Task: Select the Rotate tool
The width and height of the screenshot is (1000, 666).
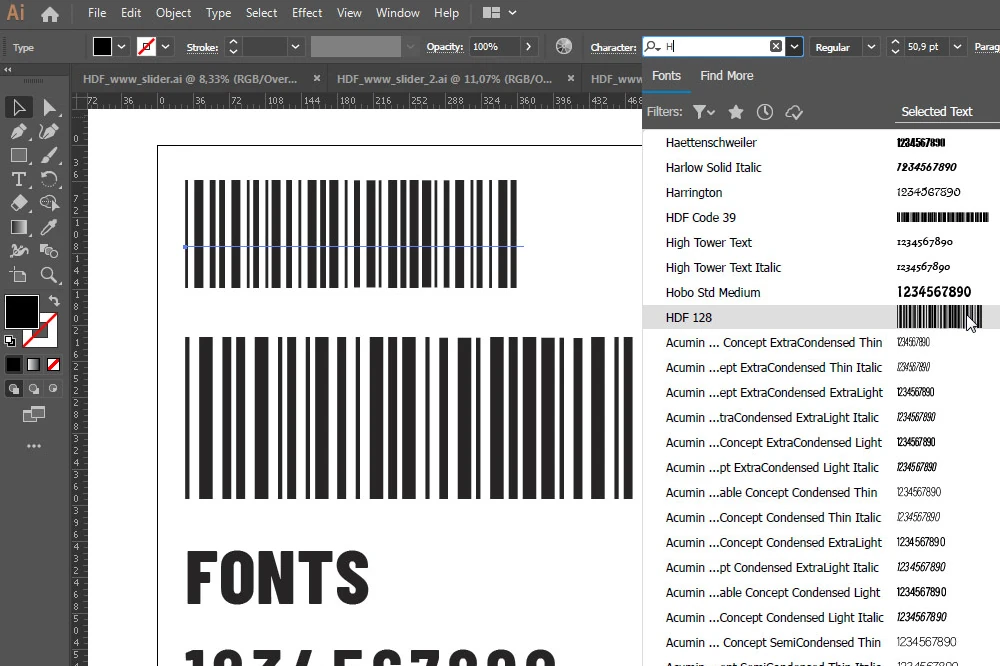Action: coord(49,179)
